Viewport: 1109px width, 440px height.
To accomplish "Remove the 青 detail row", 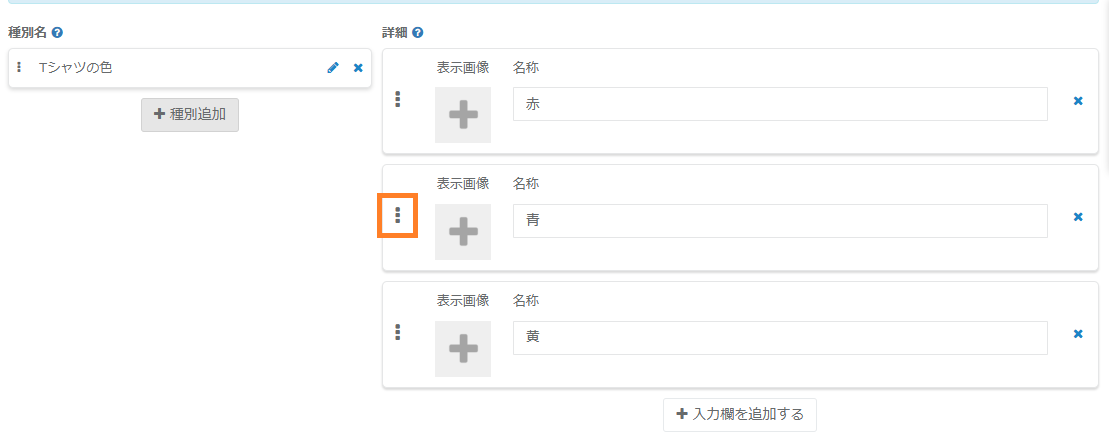I will click(x=1078, y=217).
